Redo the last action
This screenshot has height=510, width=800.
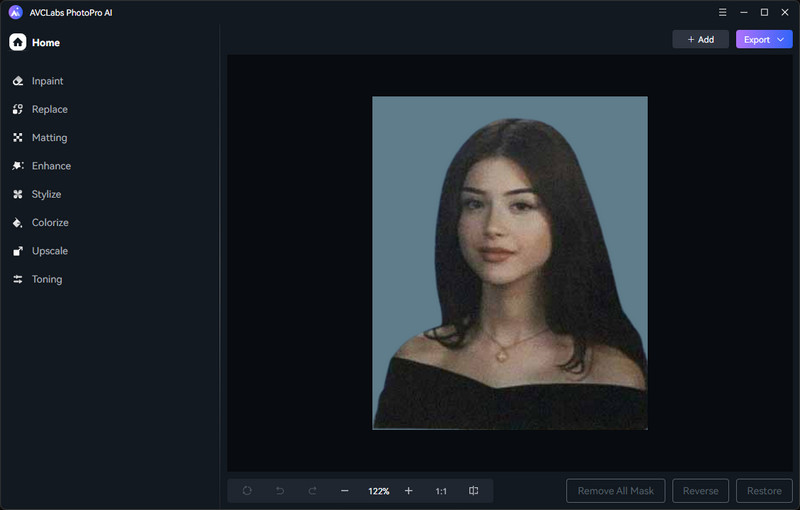[312, 491]
